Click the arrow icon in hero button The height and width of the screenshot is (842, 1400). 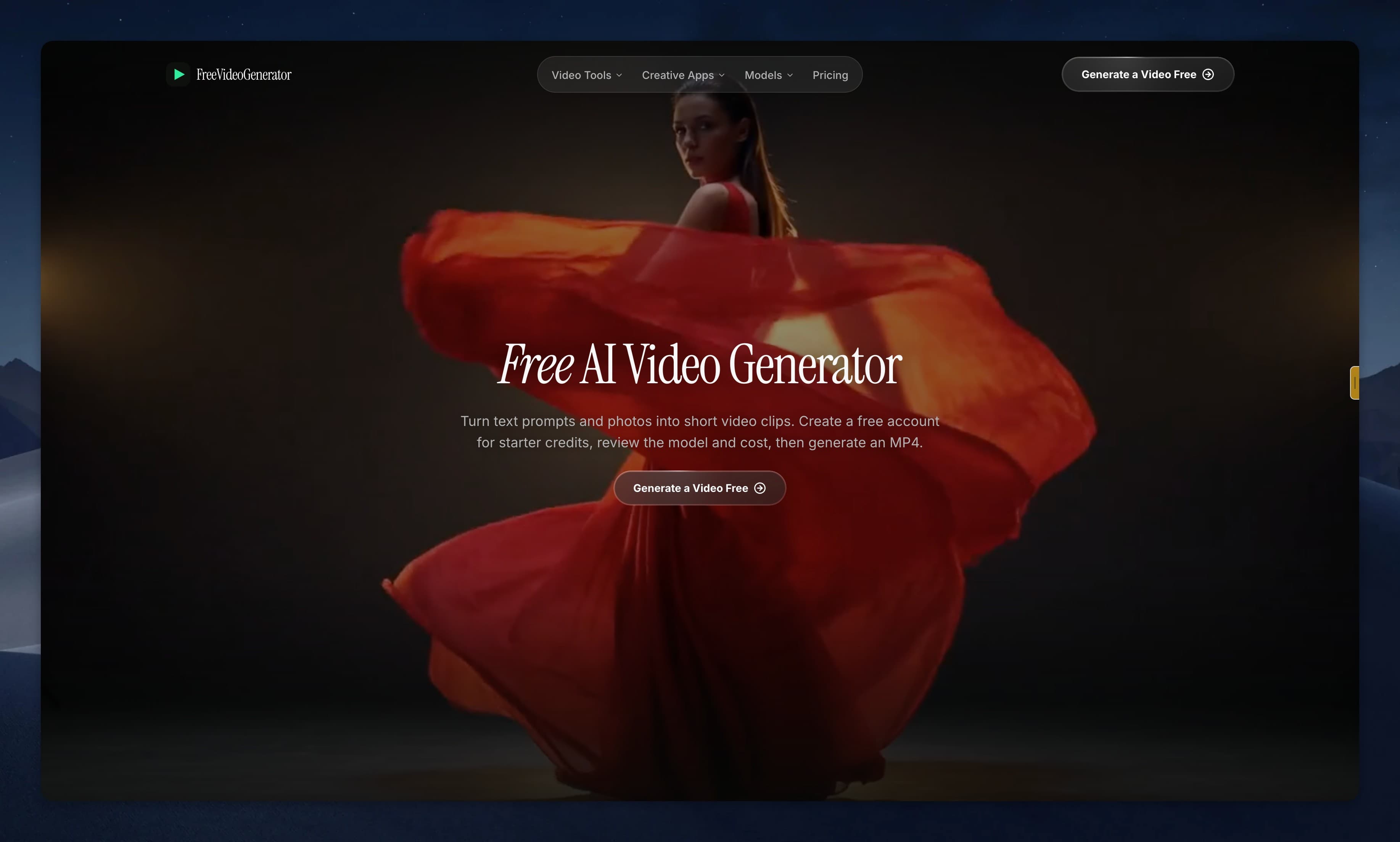pos(760,488)
